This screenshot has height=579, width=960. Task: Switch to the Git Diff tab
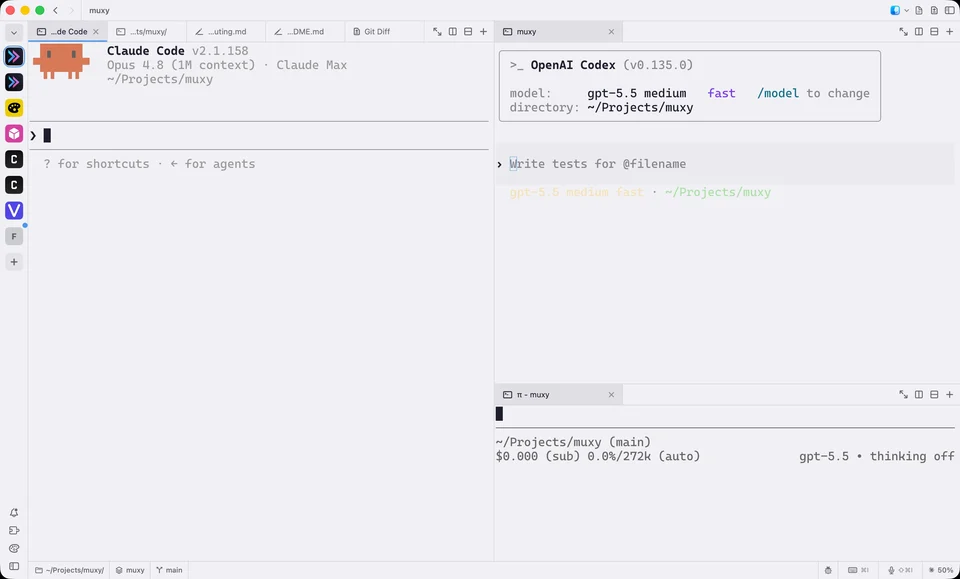pos(384,32)
